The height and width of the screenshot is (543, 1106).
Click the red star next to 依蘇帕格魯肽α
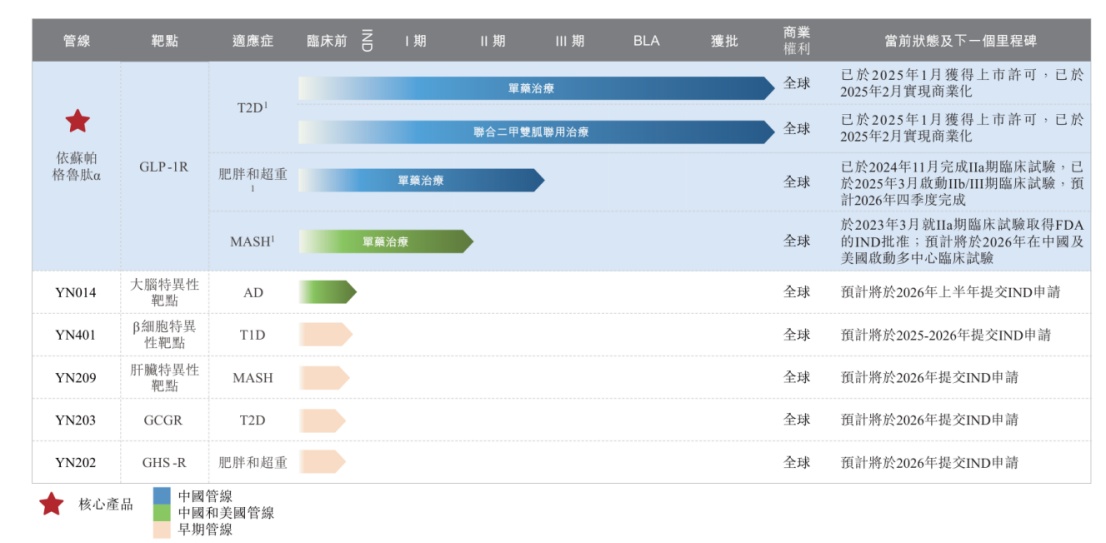click(x=78, y=121)
